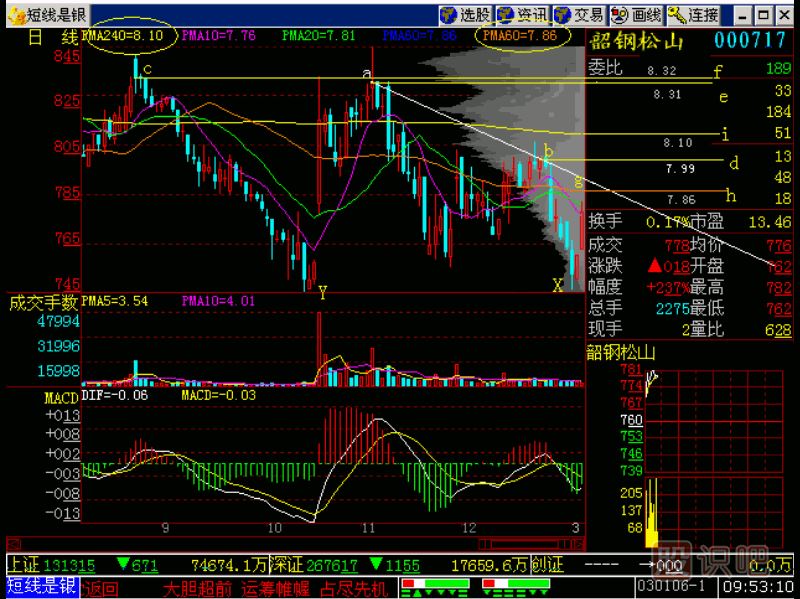This screenshot has width=800, height=599.
Task: Click the 韶钢松山 stock name header
Action: (x=636, y=40)
